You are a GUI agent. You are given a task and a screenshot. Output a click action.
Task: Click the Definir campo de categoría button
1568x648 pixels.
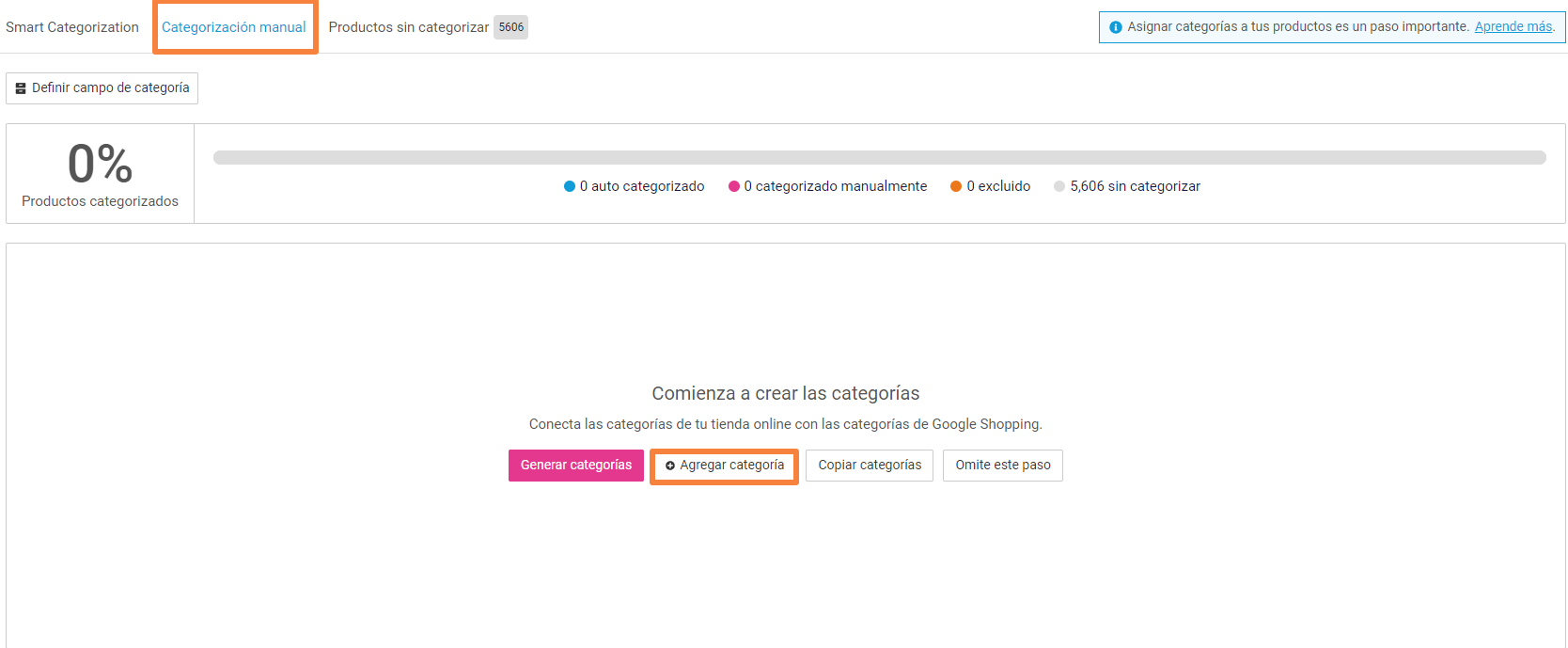[102, 87]
